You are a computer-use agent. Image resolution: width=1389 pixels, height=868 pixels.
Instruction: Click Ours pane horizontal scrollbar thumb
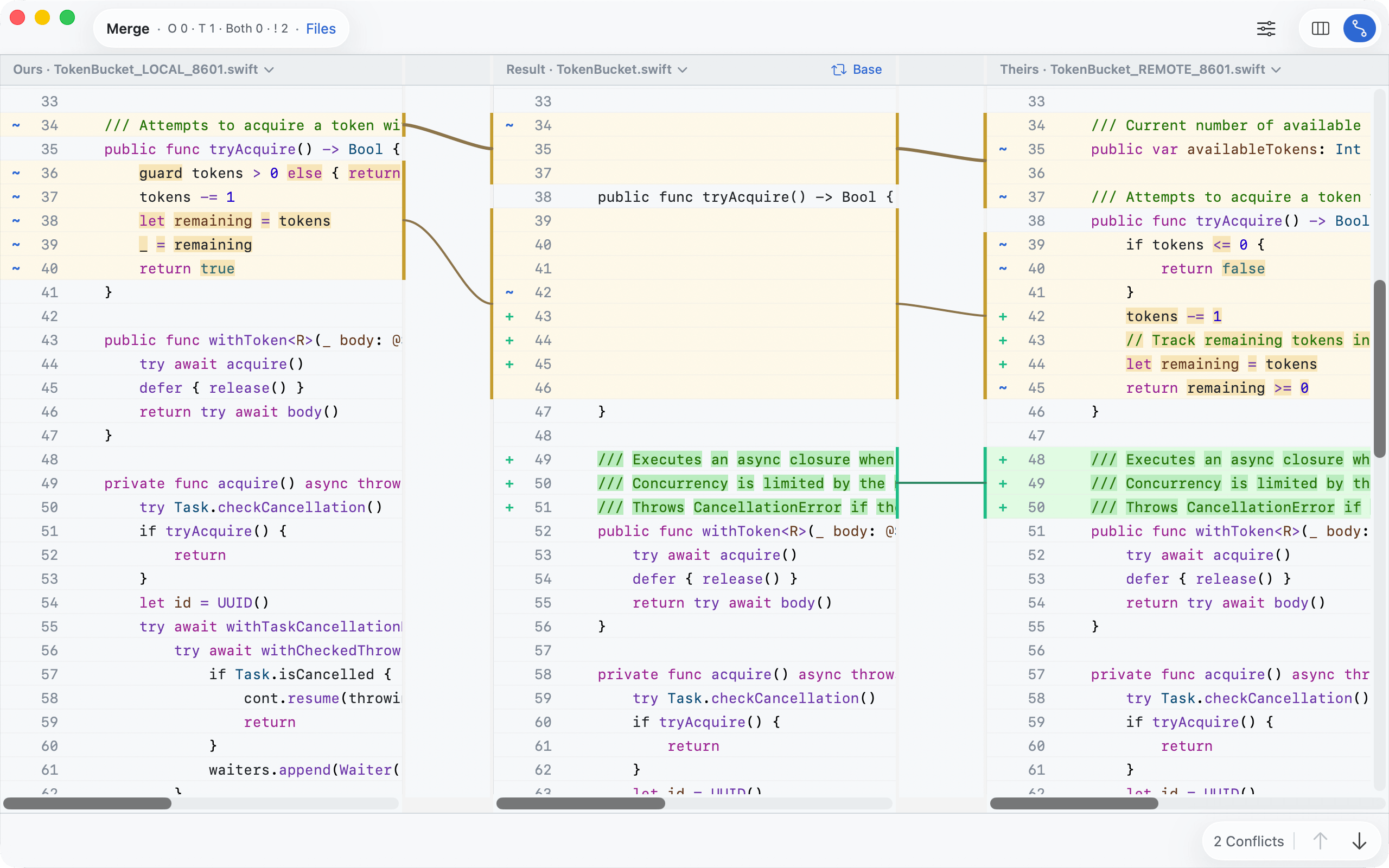click(87, 803)
